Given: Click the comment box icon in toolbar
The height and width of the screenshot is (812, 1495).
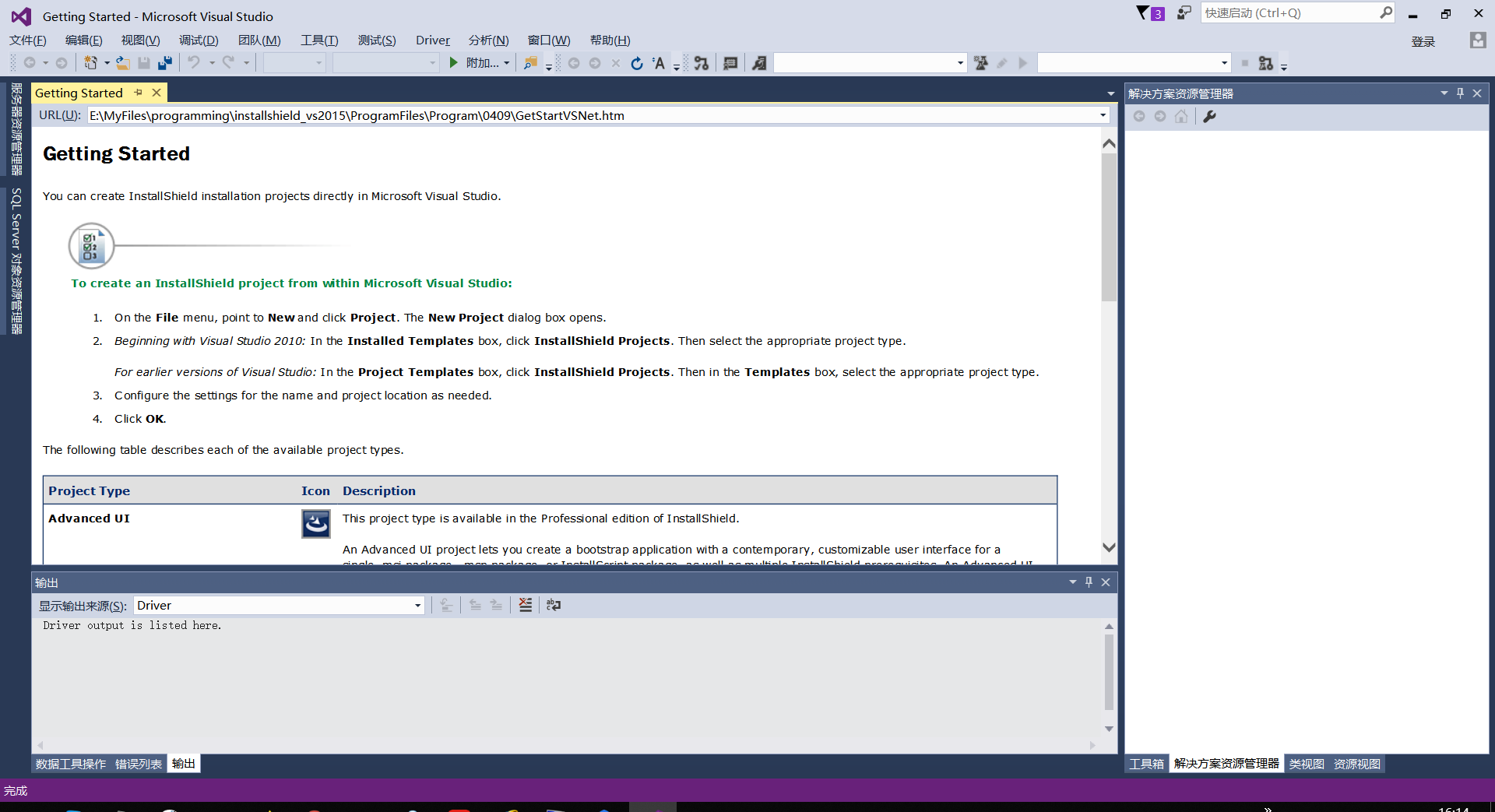Looking at the screenshot, I should [x=730, y=63].
